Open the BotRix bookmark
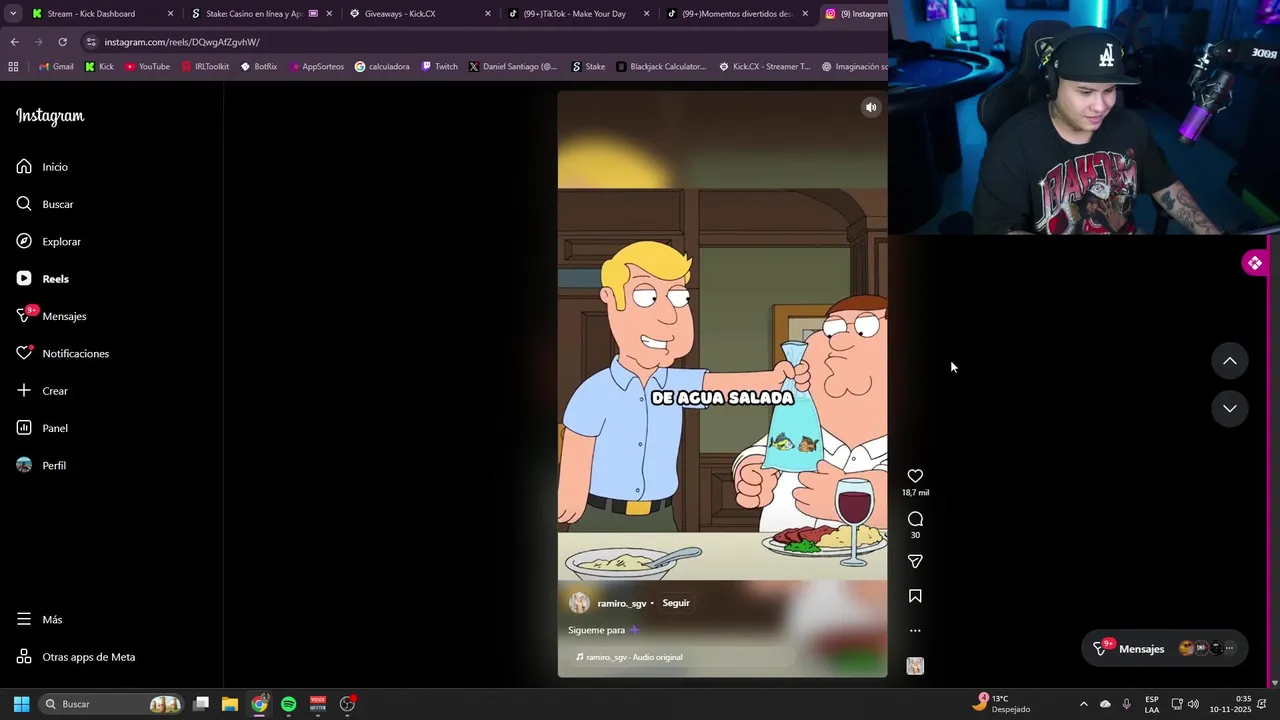This screenshot has width=1280, height=720. coord(259,67)
